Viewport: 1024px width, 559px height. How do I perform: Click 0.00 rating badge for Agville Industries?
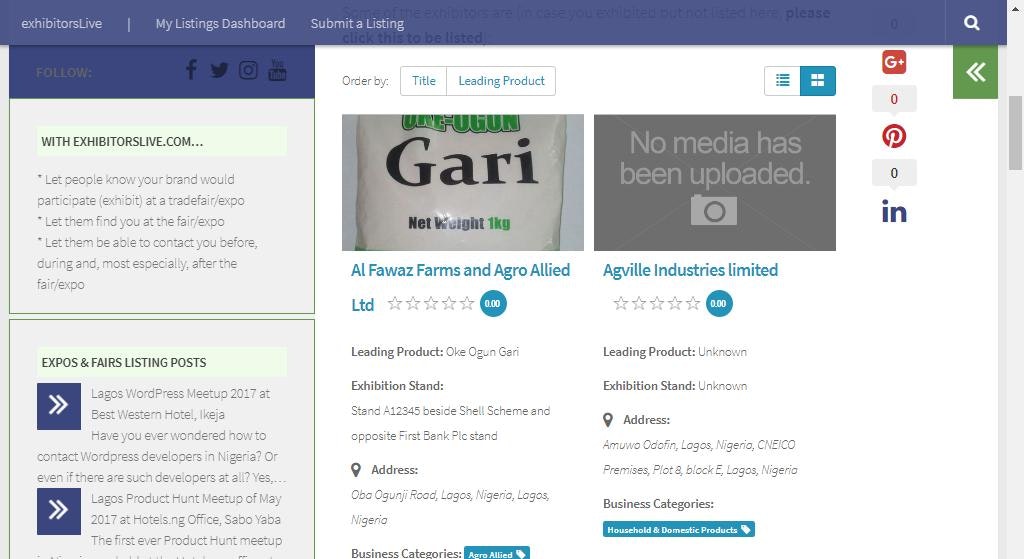point(719,304)
